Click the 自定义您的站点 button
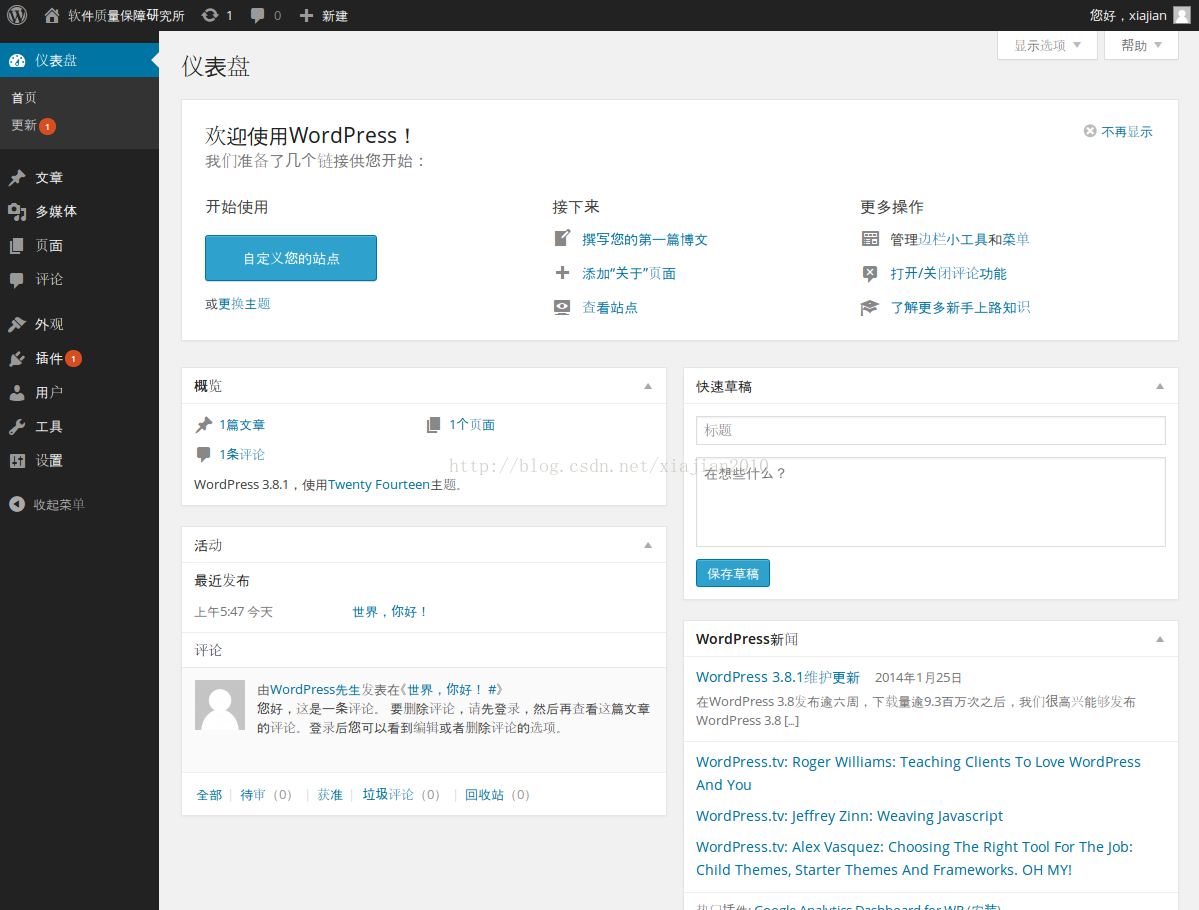Screen dimensions: 1199x910 coord(291,258)
